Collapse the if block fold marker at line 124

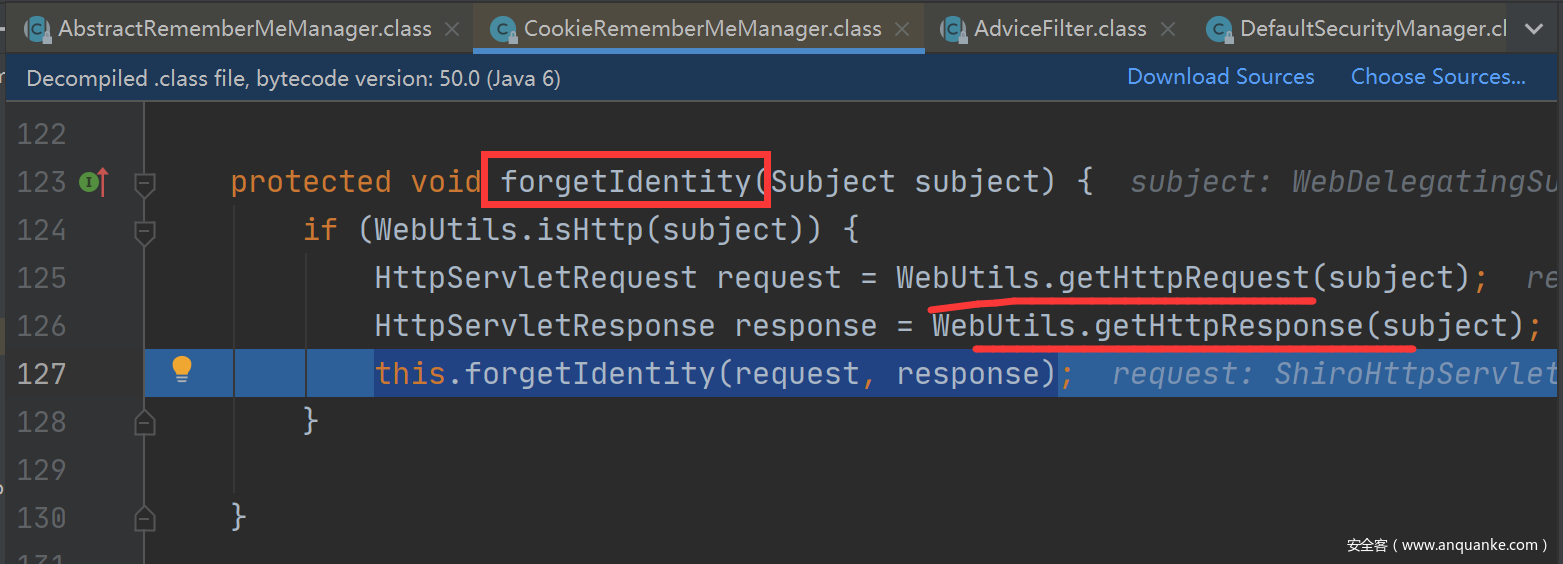pos(145,231)
